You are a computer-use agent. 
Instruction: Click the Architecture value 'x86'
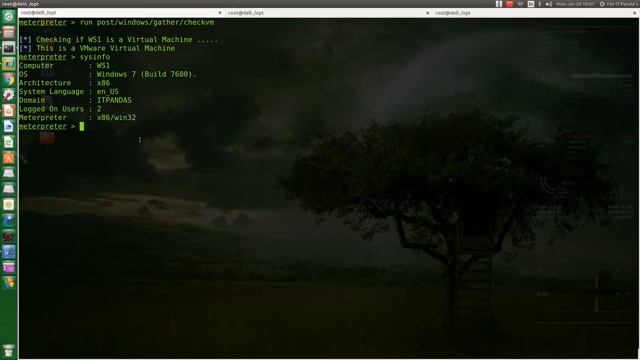click(103, 83)
